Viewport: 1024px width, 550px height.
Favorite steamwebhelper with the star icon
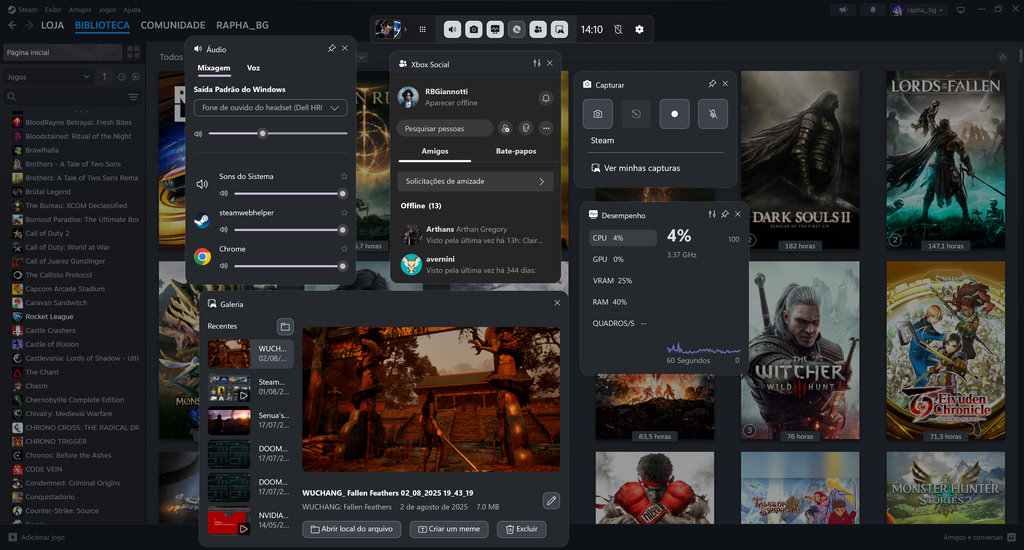(x=344, y=212)
